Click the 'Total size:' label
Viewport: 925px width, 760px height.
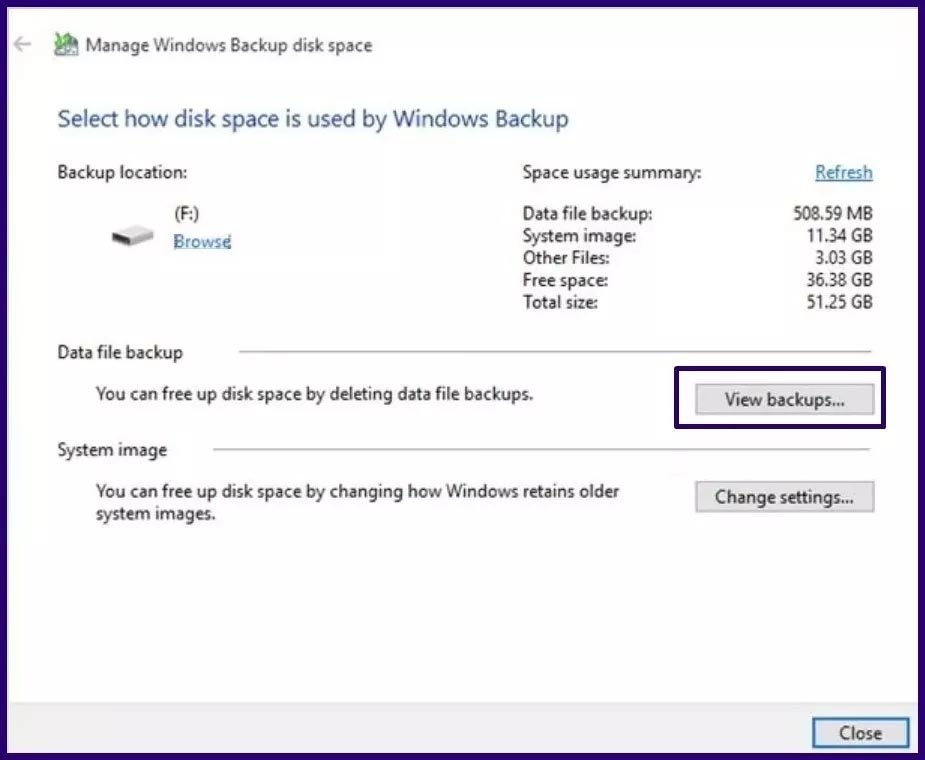pyautogui.click(x=560, y=302)
